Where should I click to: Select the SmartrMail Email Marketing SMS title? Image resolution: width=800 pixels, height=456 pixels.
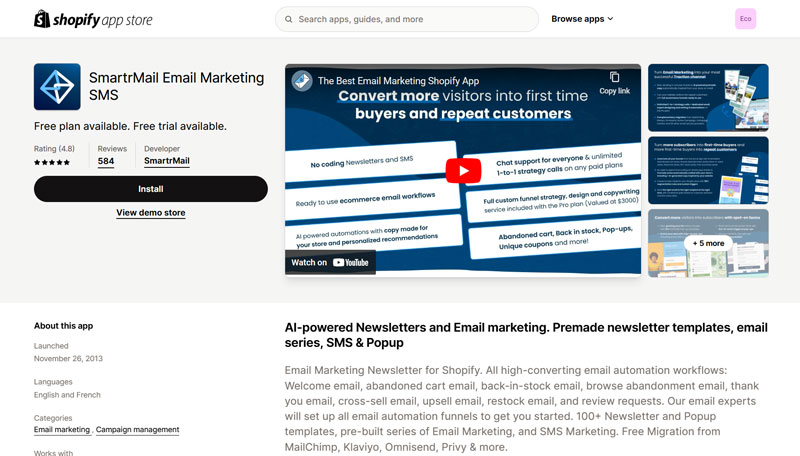(x=177, y=86)
